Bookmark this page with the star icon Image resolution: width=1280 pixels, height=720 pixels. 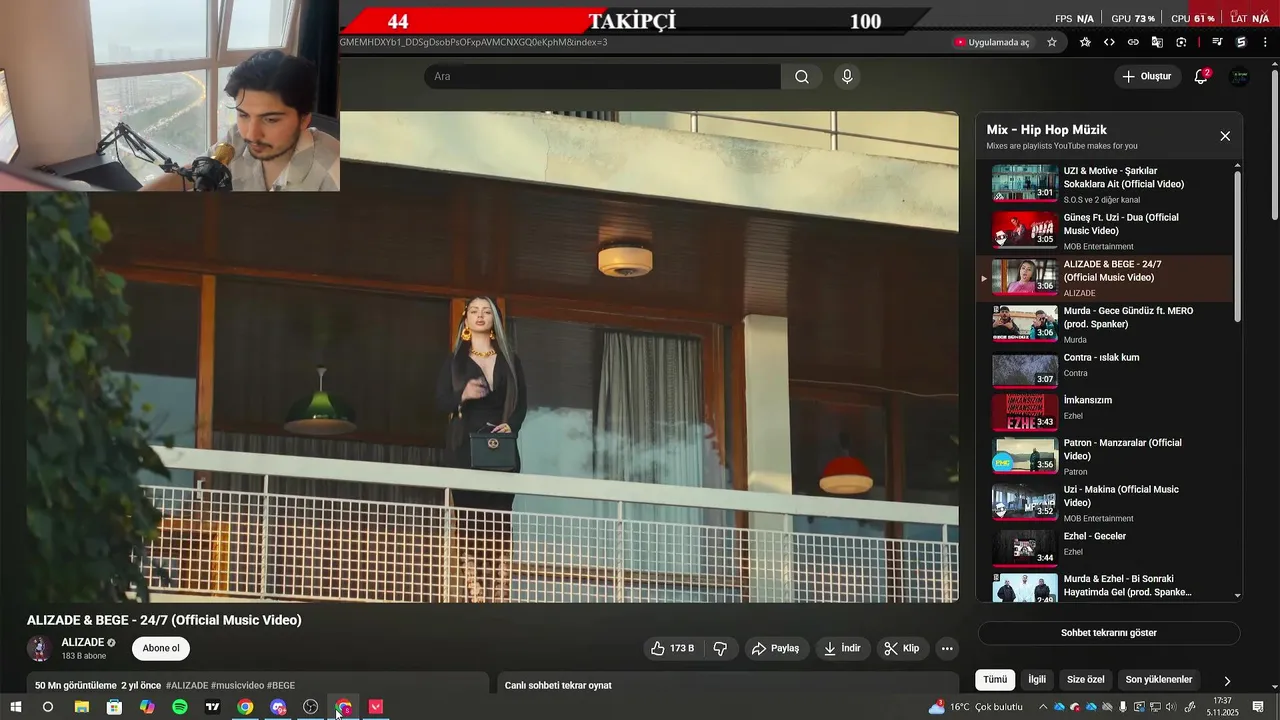[1052, 42]
